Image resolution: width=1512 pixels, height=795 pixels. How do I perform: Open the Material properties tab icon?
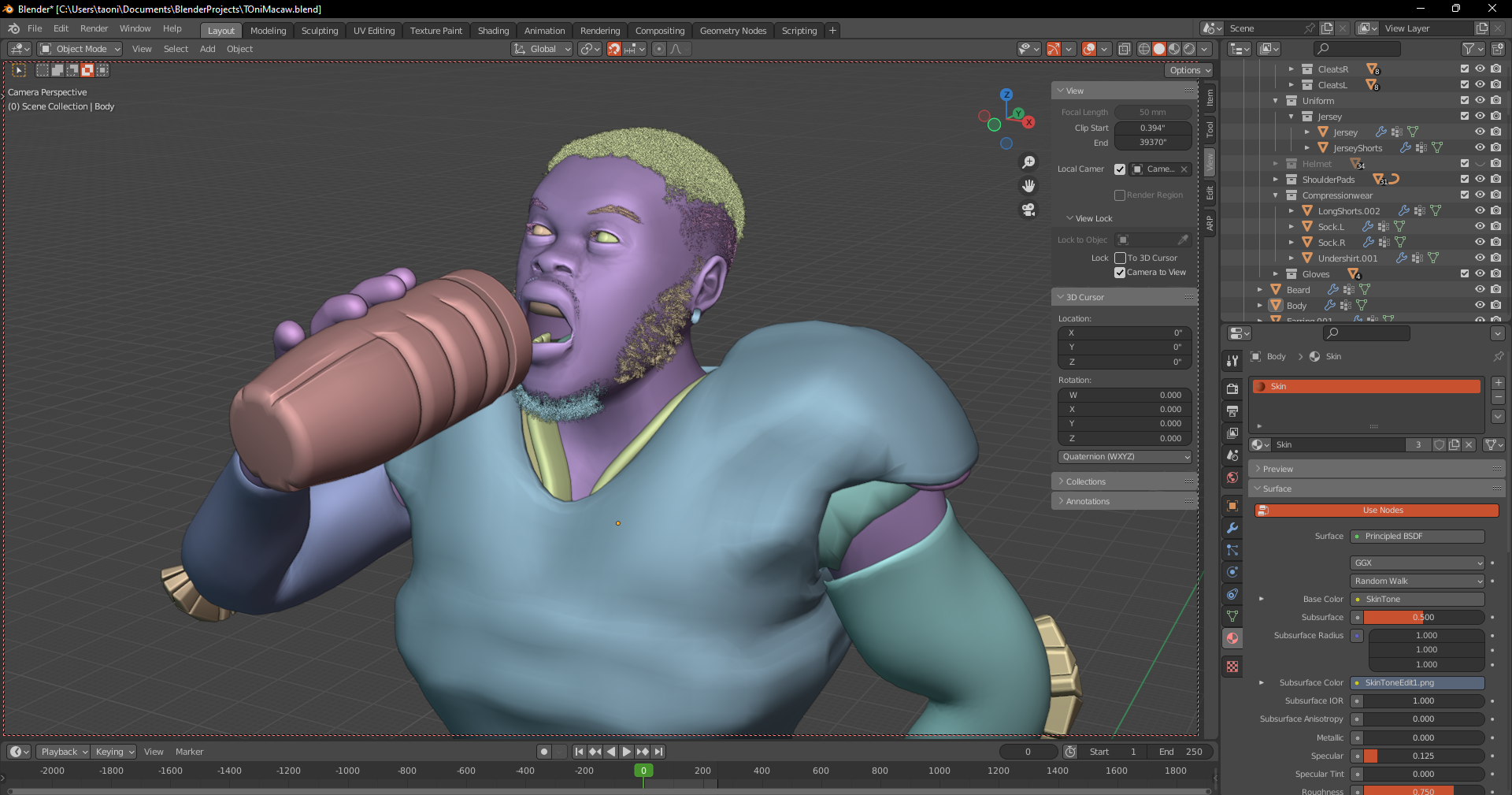click(x=1232, y=638)
